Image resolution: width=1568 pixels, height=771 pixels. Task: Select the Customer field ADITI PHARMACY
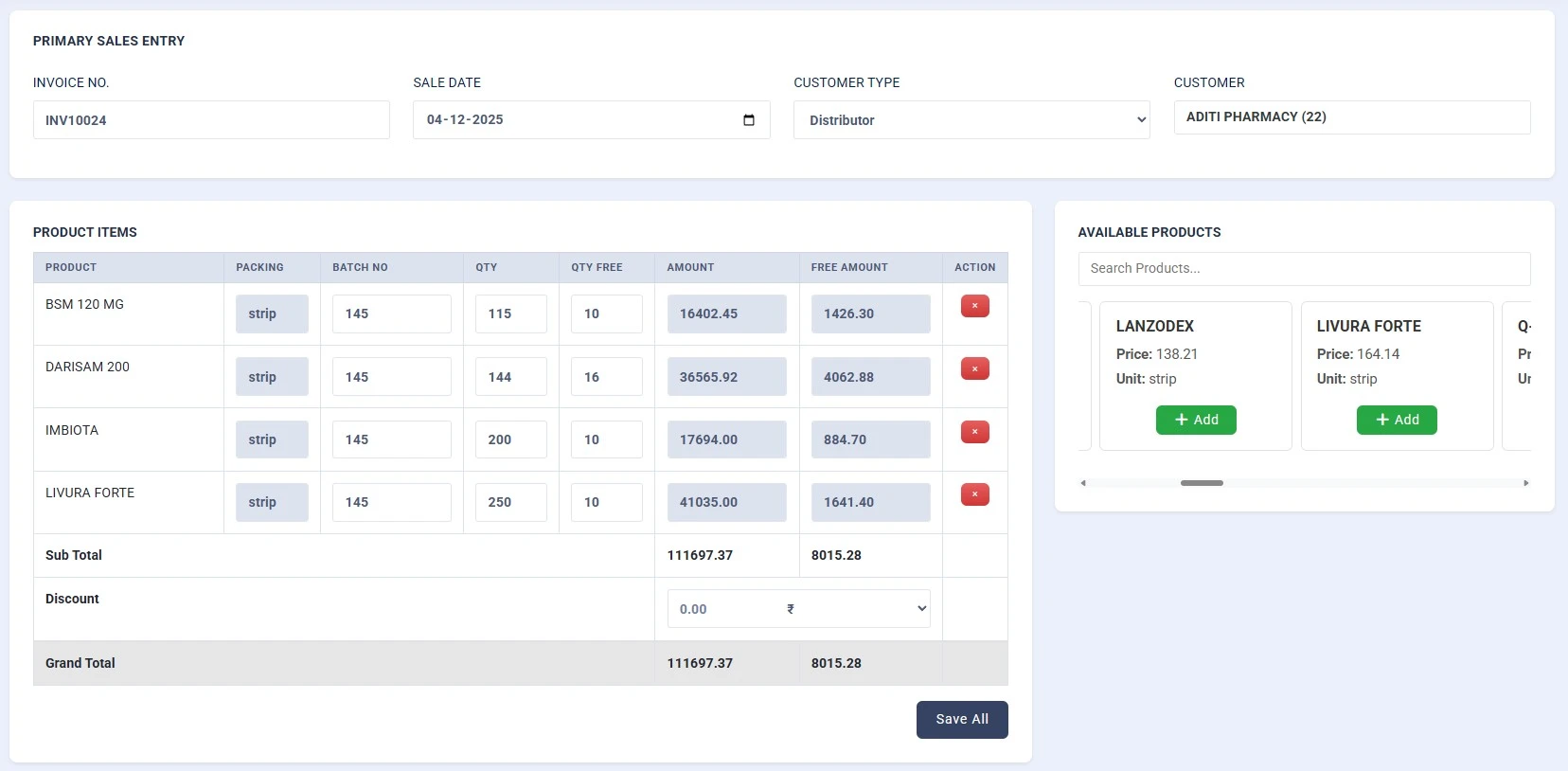pos(1352,117)
